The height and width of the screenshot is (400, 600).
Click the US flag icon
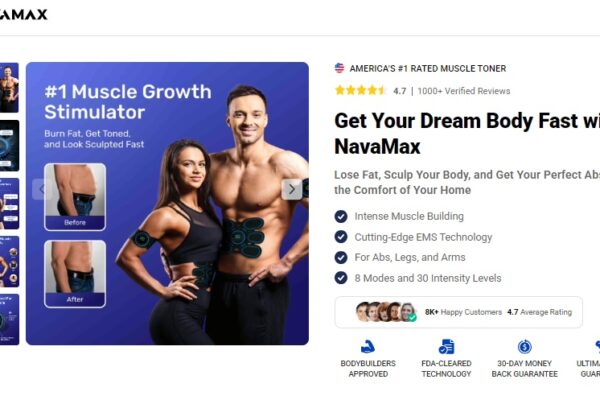point(339,68)
